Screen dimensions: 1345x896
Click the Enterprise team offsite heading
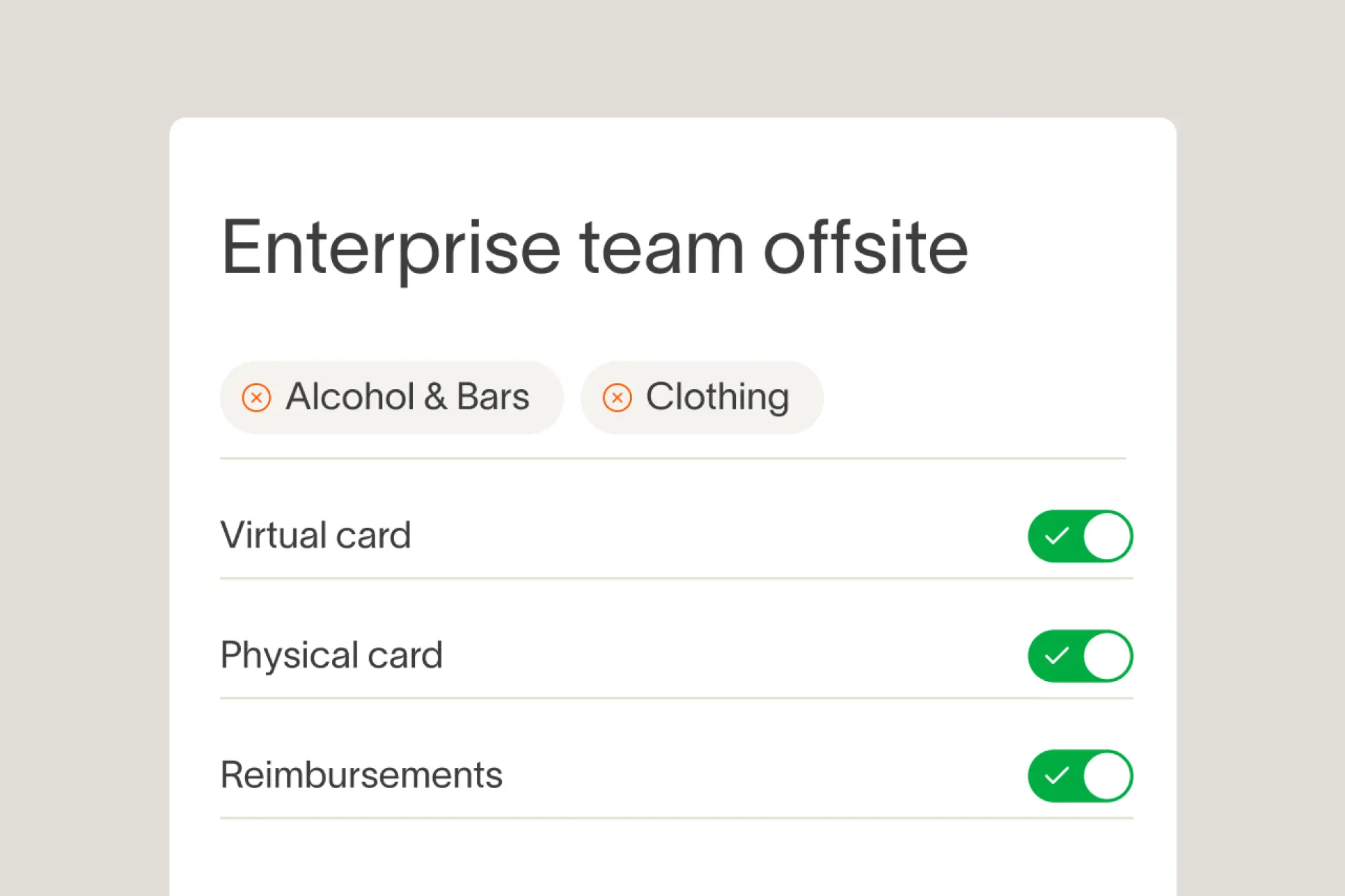(x=595, y=249)
